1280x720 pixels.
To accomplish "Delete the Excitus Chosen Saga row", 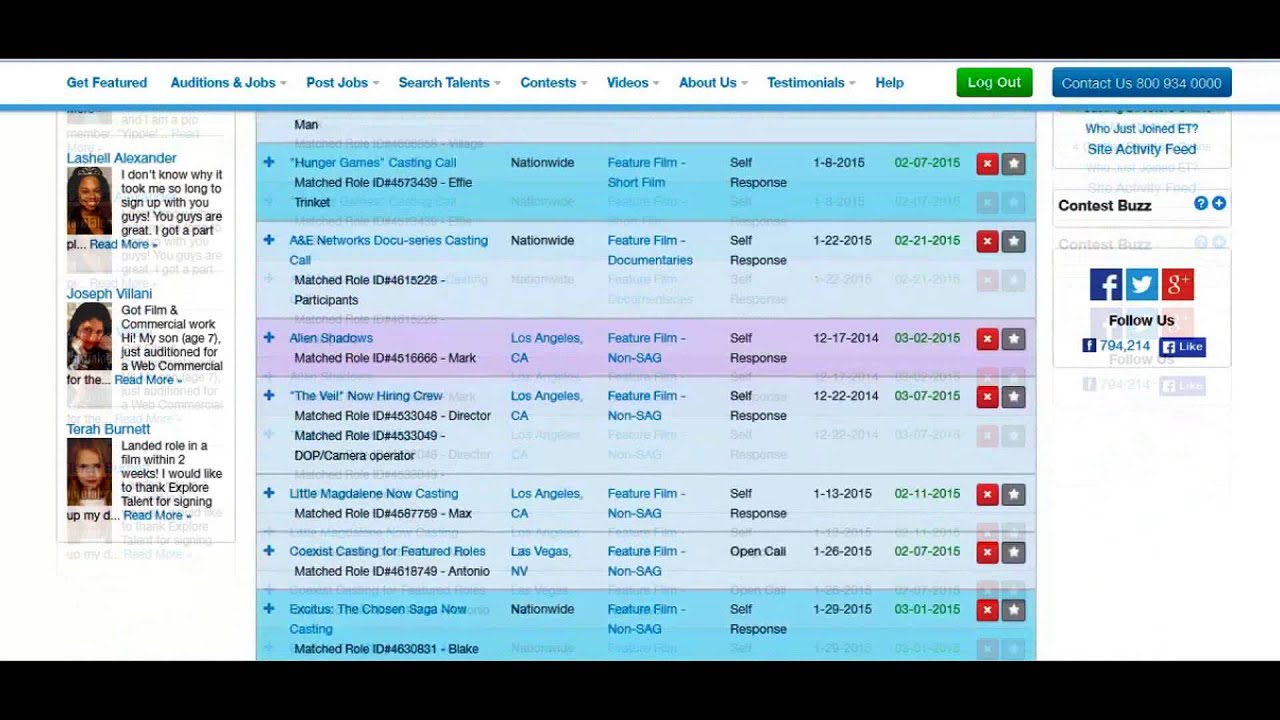I will tap(987, 610).
